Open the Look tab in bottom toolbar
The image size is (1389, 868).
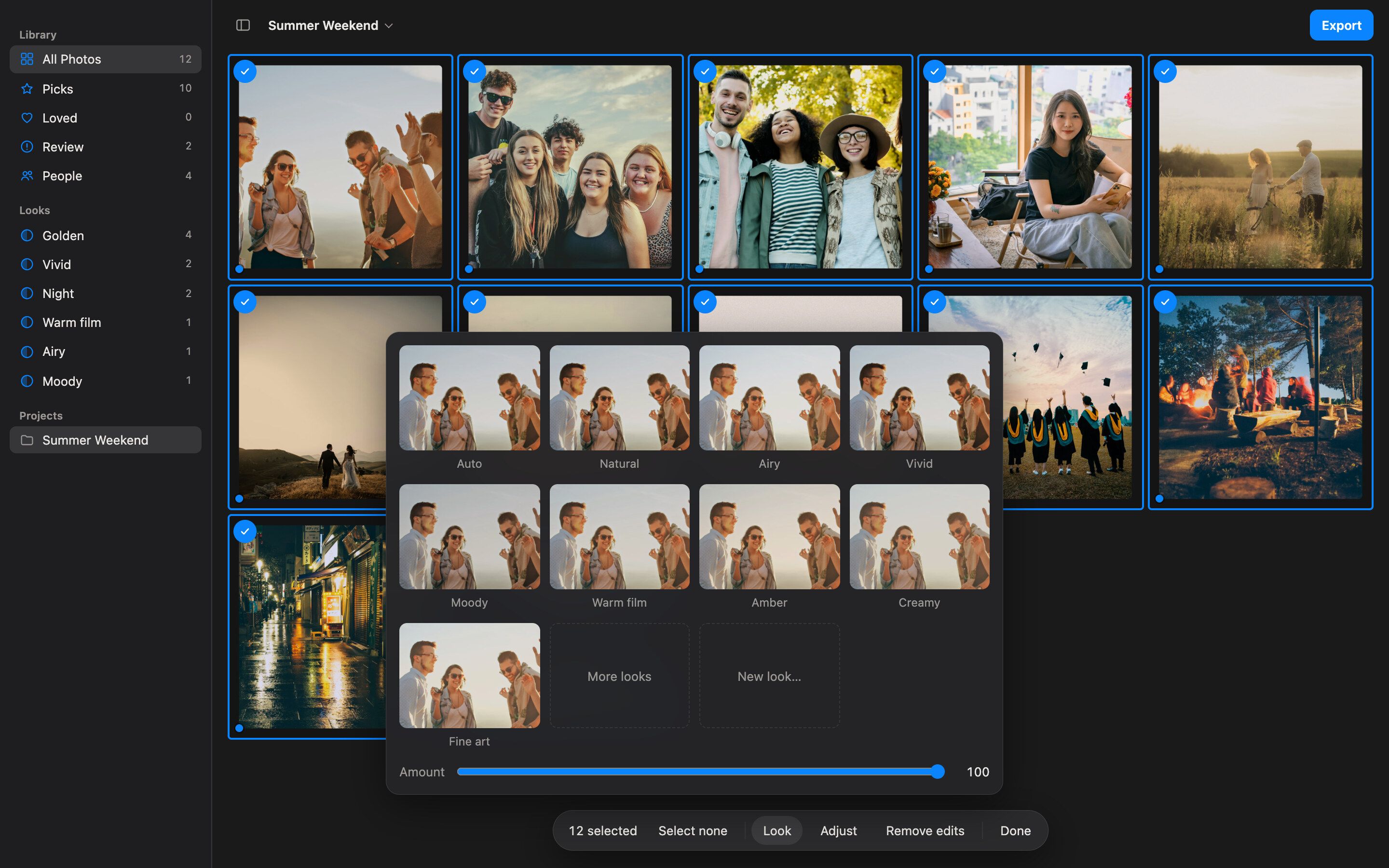[776, 831]
